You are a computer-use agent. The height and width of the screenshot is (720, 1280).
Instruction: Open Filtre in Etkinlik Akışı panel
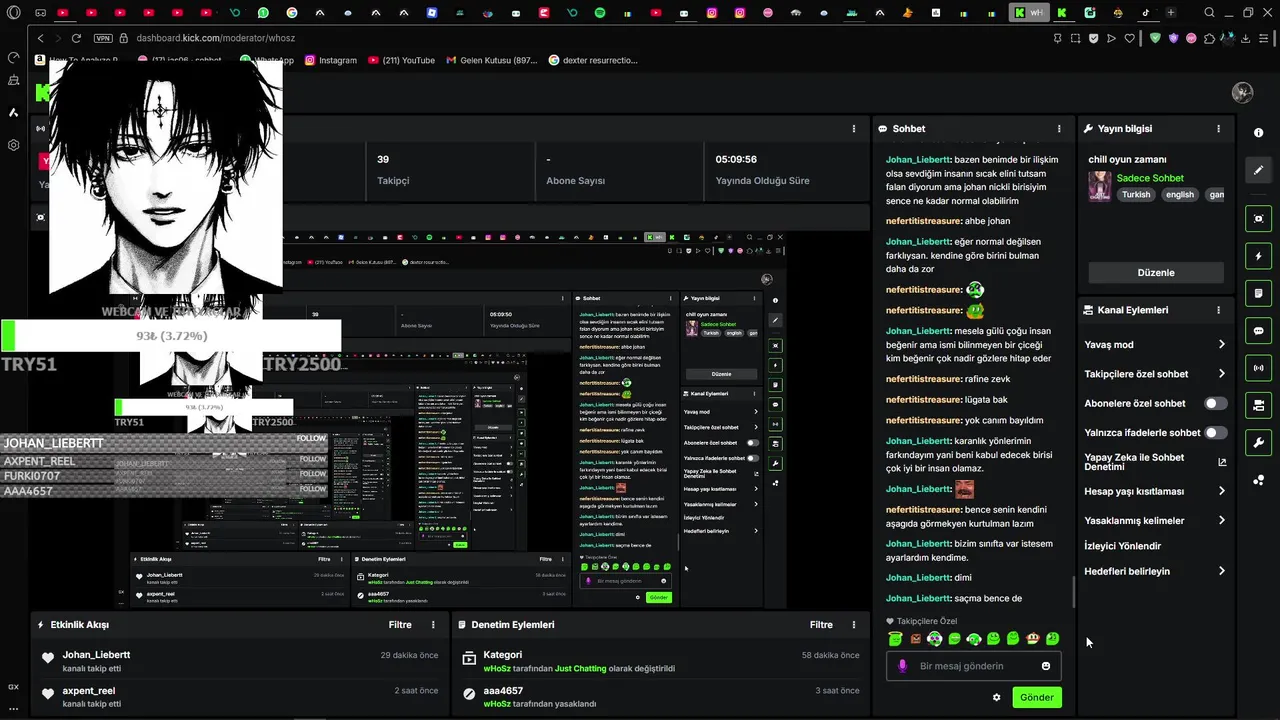point(400,625)
